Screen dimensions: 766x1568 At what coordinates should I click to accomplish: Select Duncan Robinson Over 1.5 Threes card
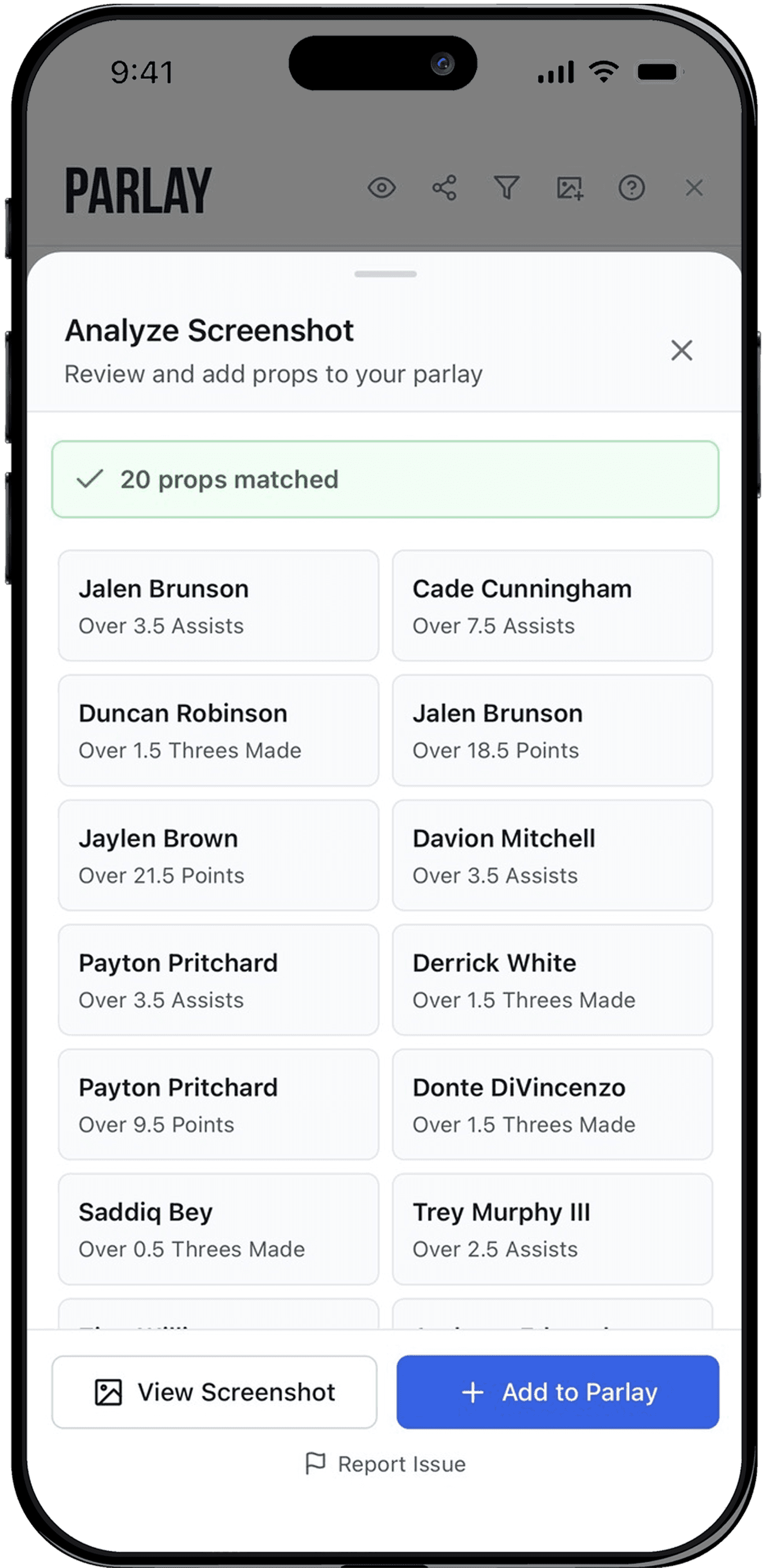click(x=218, y=730)
